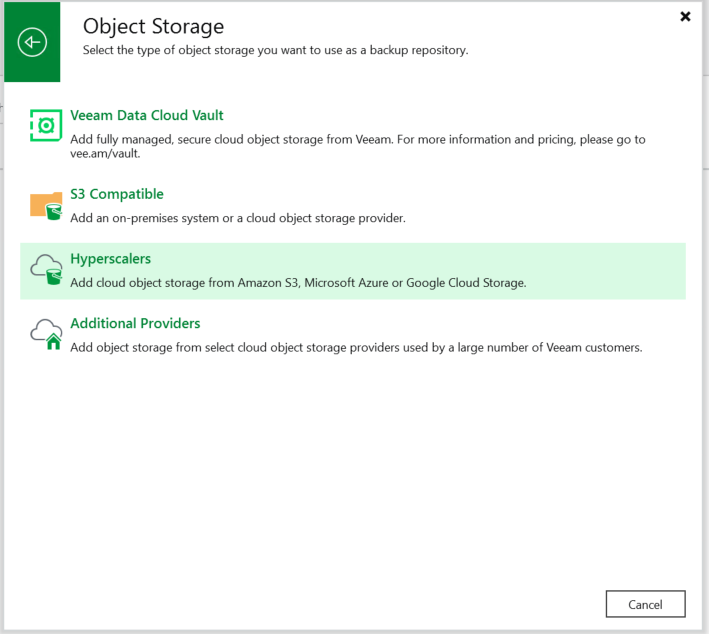This screenshot has width=709, height=634.
Task: Click the vee.am/vault text in description
Action: click(x=105, y=154)
